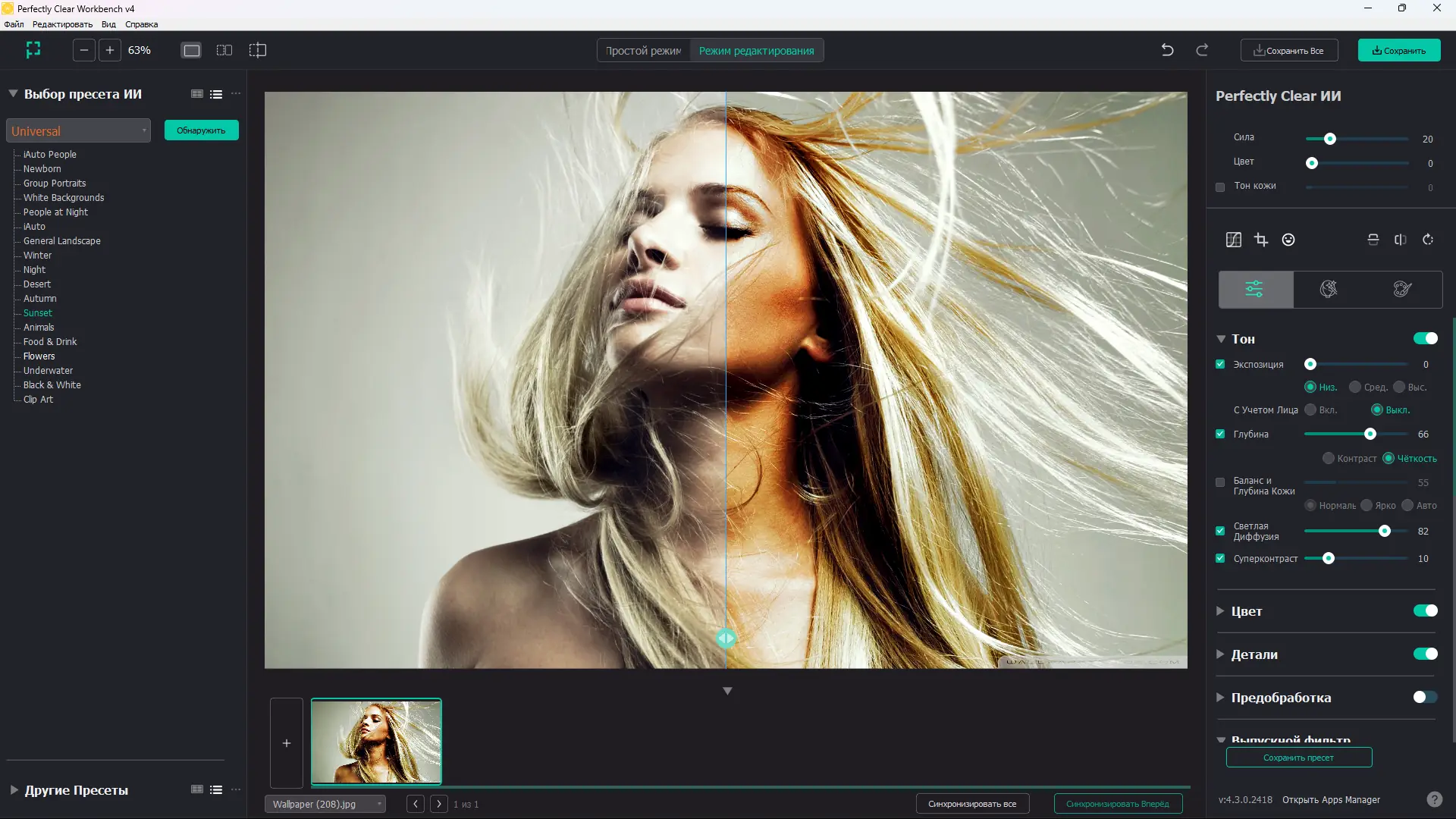Click the zoom in plus icon
Screen dimensions: 1456x819
point(110,50)
